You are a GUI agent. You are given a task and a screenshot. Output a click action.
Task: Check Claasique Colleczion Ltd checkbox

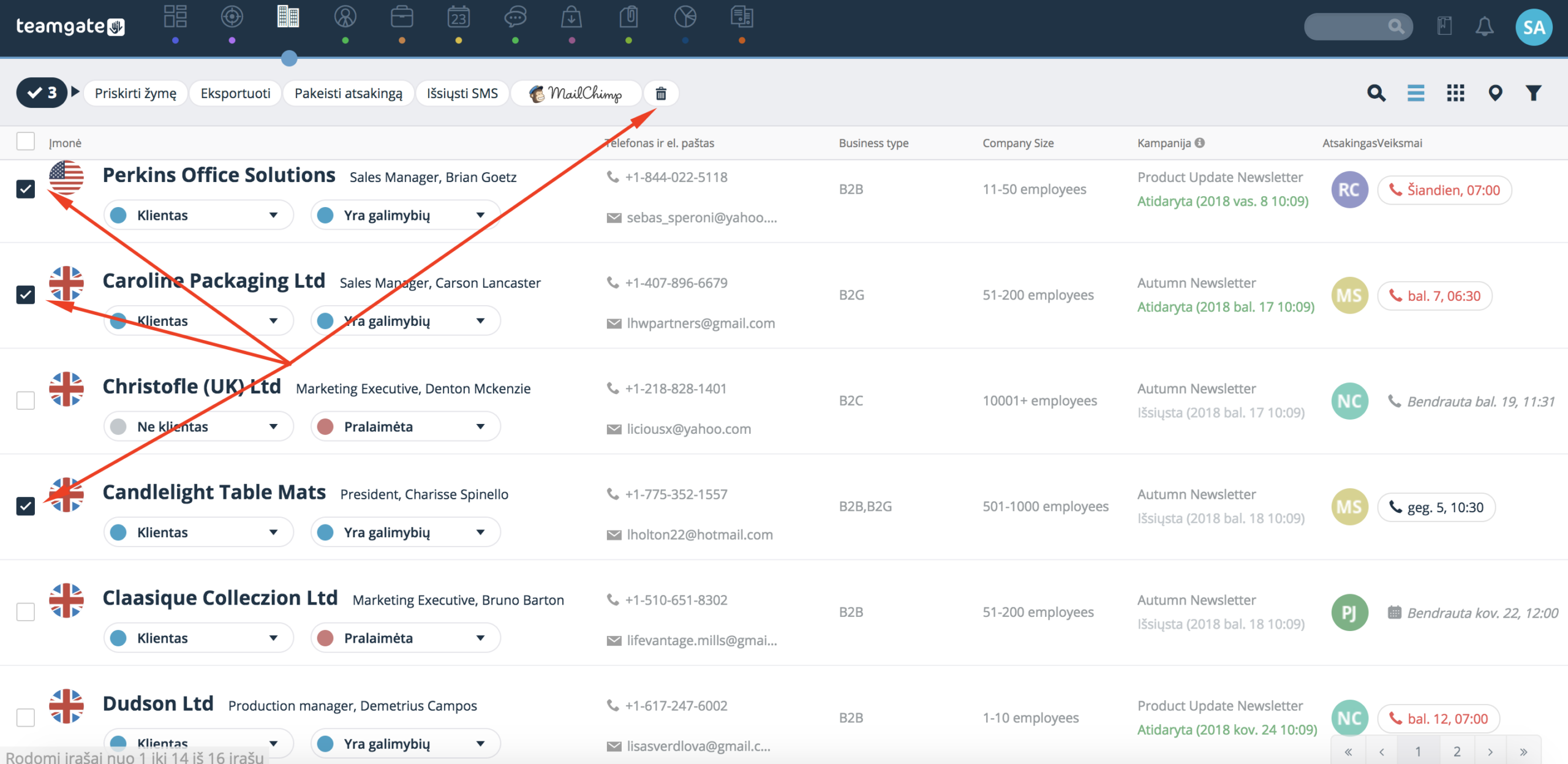26,611
